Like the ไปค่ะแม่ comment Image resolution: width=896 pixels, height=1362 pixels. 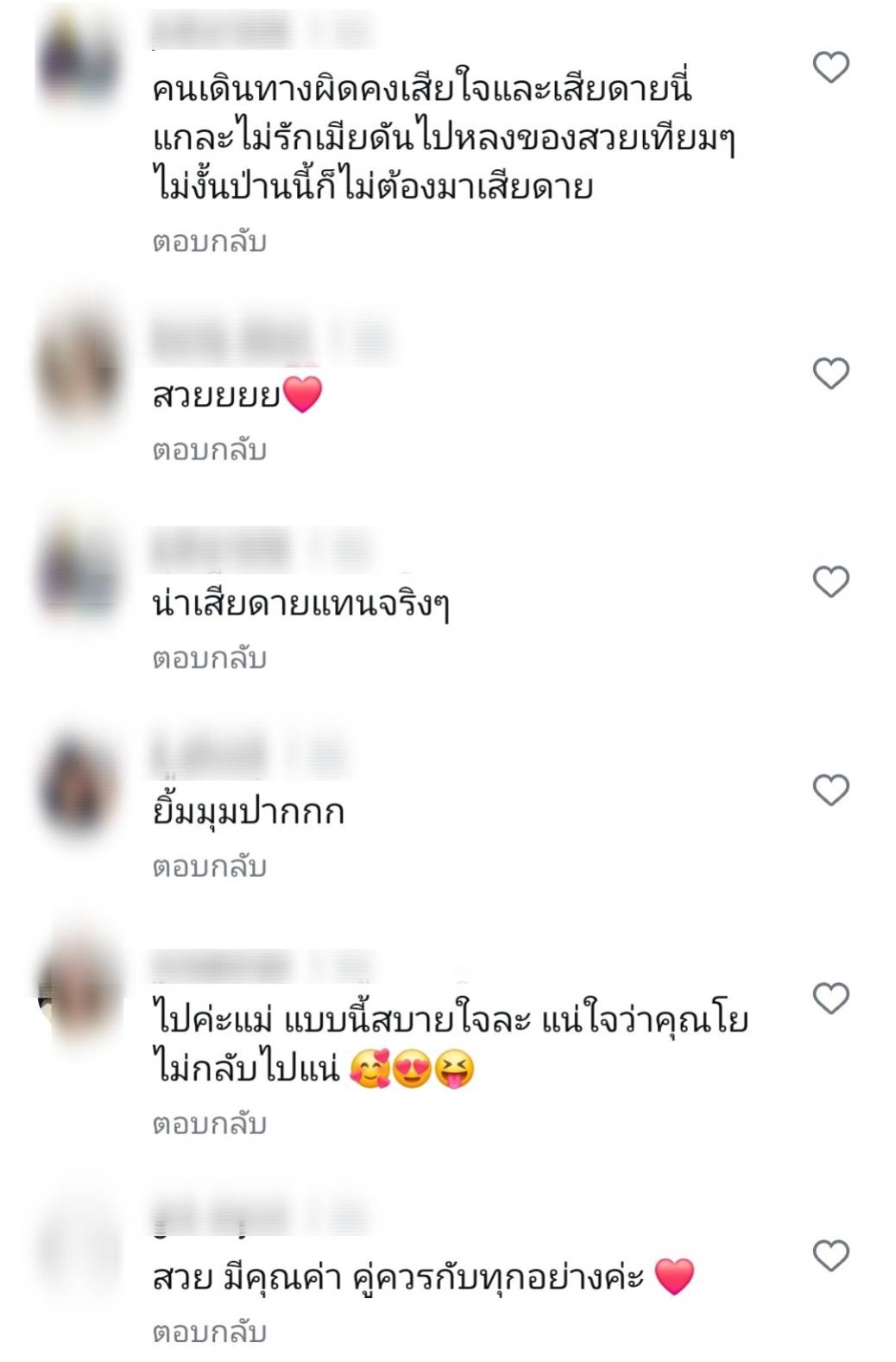831,998
